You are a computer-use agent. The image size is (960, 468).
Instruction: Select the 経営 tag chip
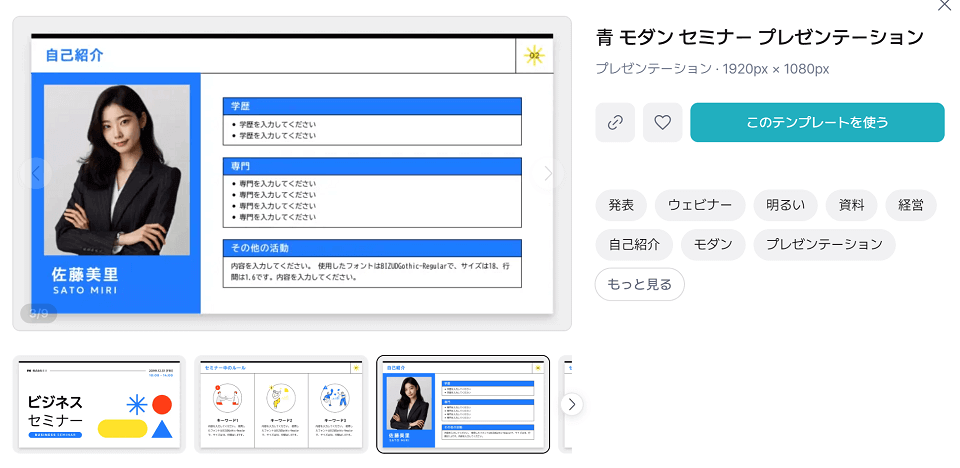point(910,205)
